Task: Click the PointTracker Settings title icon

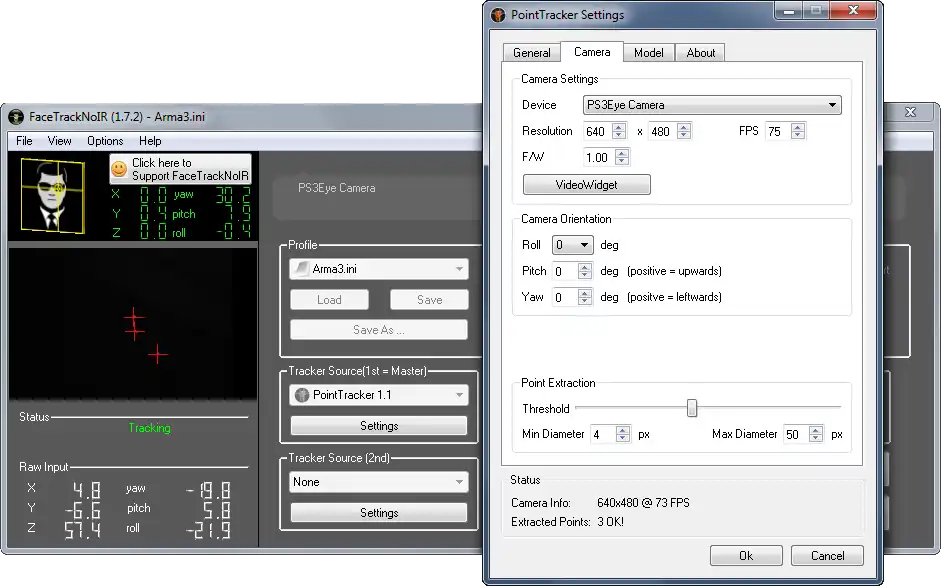Action: (x=498, y=15)
